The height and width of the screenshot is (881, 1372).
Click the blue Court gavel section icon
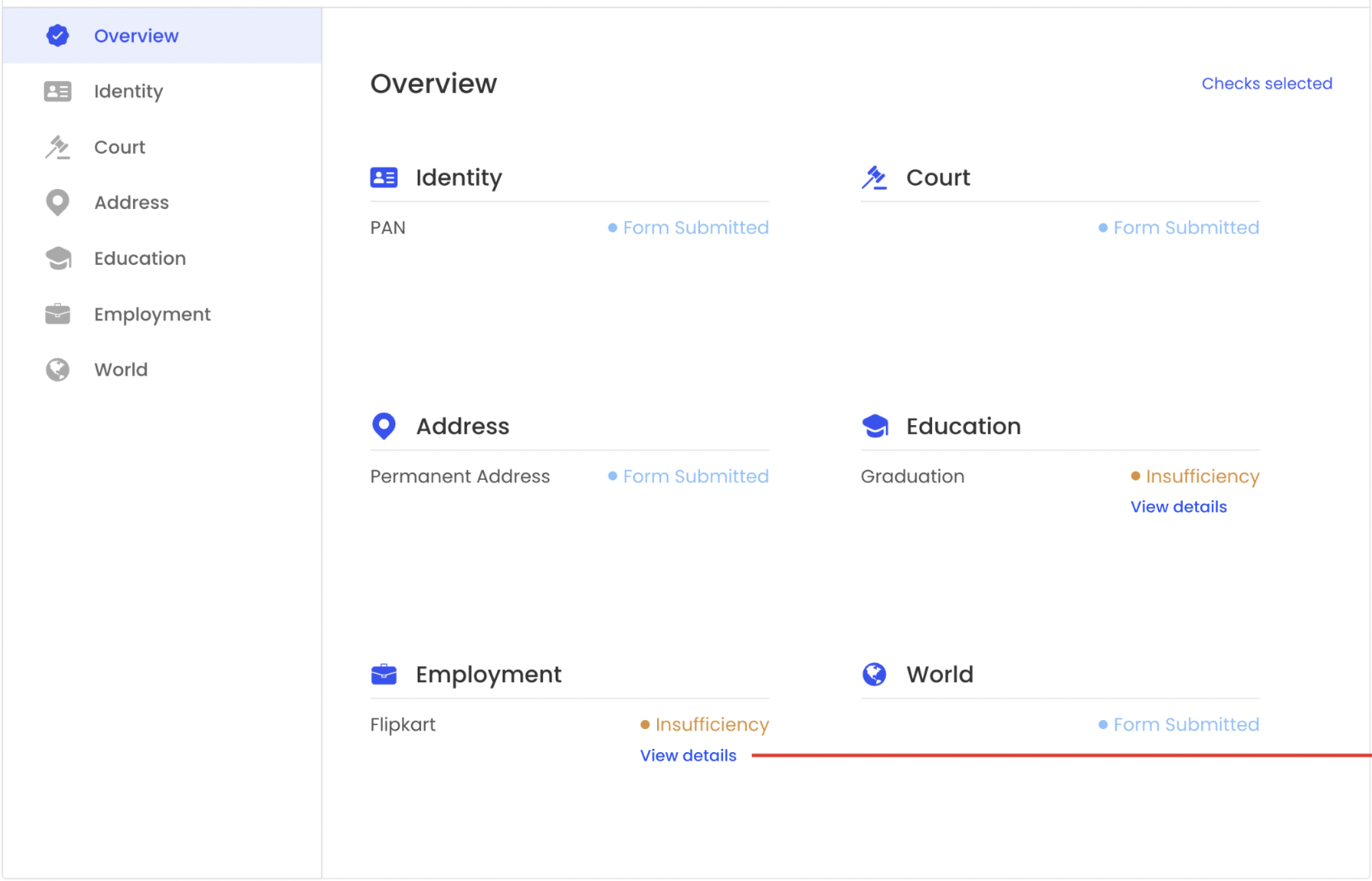[x=874, y=178]
